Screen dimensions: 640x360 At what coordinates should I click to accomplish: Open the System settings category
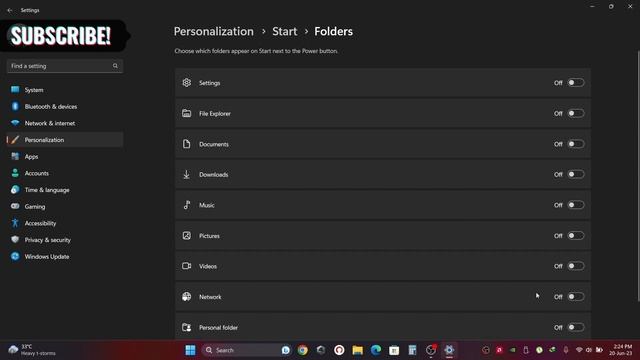(65, 90)
